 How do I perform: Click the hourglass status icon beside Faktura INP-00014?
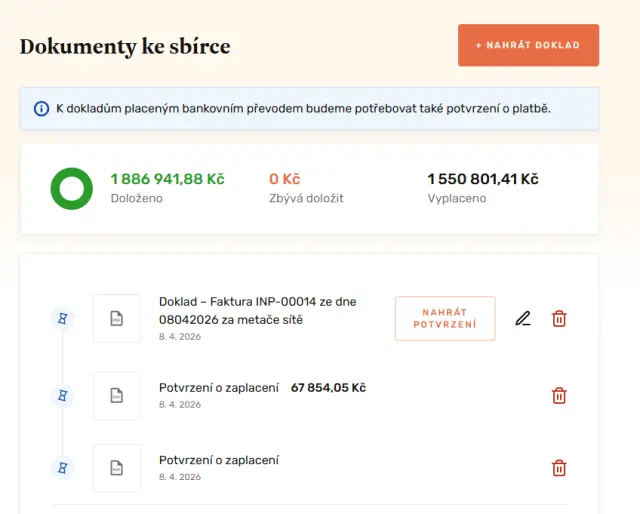[x=62, y=319]
